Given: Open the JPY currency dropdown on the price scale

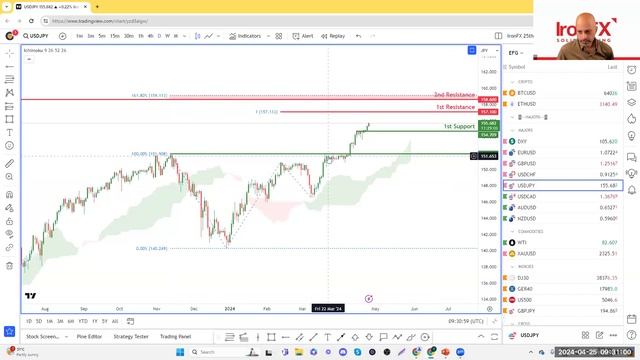Looking at the screenshot, I should pos(489,50).
